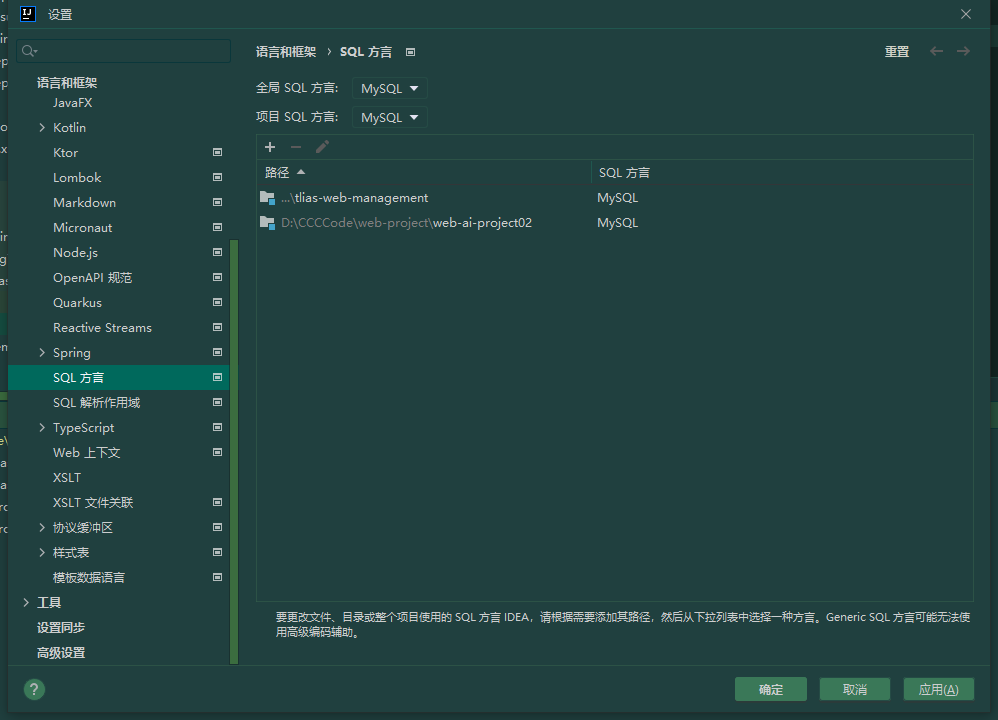The image size is (998, 720).
Task: Click the help question mark icon
Action: [34, 689]
